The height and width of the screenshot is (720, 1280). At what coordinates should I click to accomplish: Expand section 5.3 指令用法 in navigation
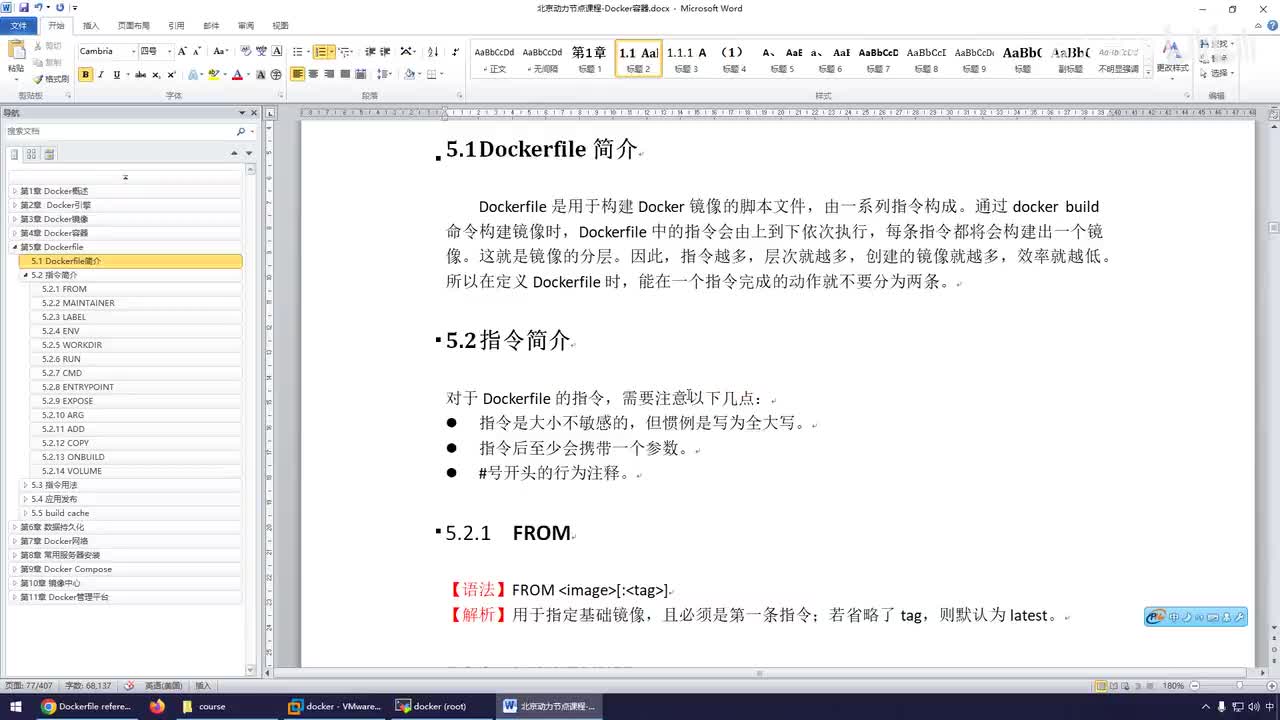coord(26,485)
